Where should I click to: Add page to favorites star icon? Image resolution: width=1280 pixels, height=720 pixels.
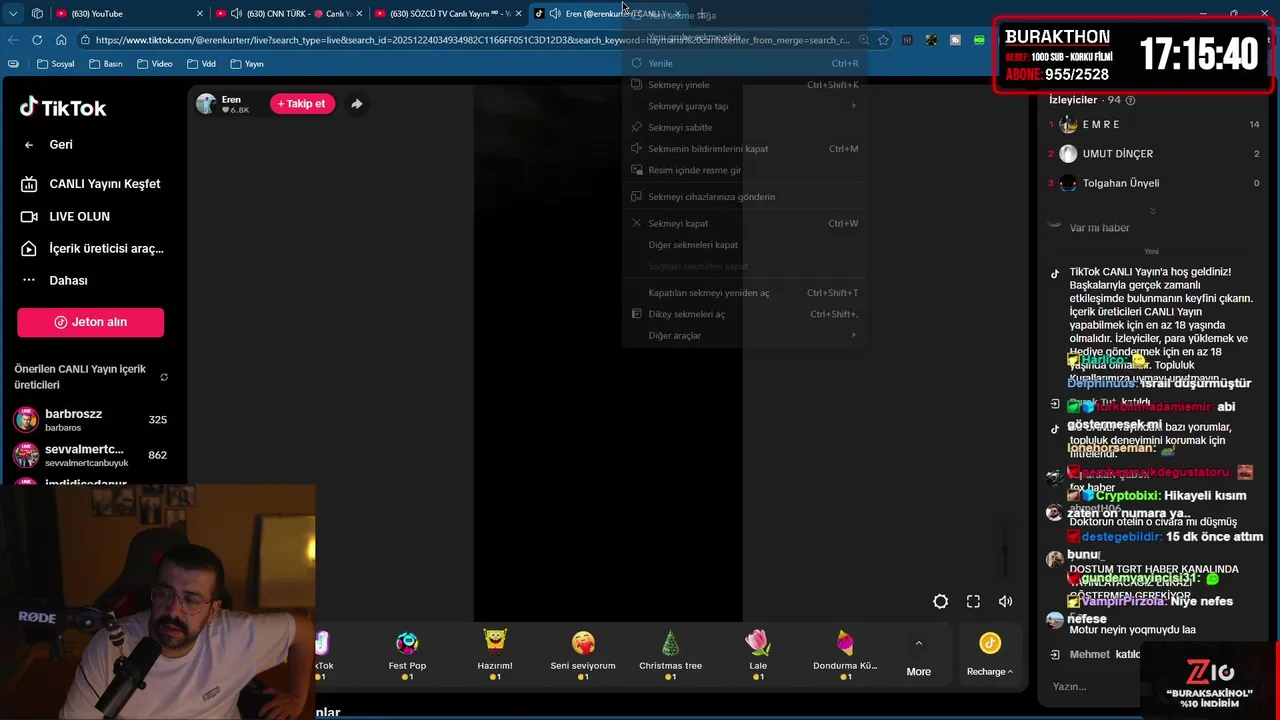[883, 40]
